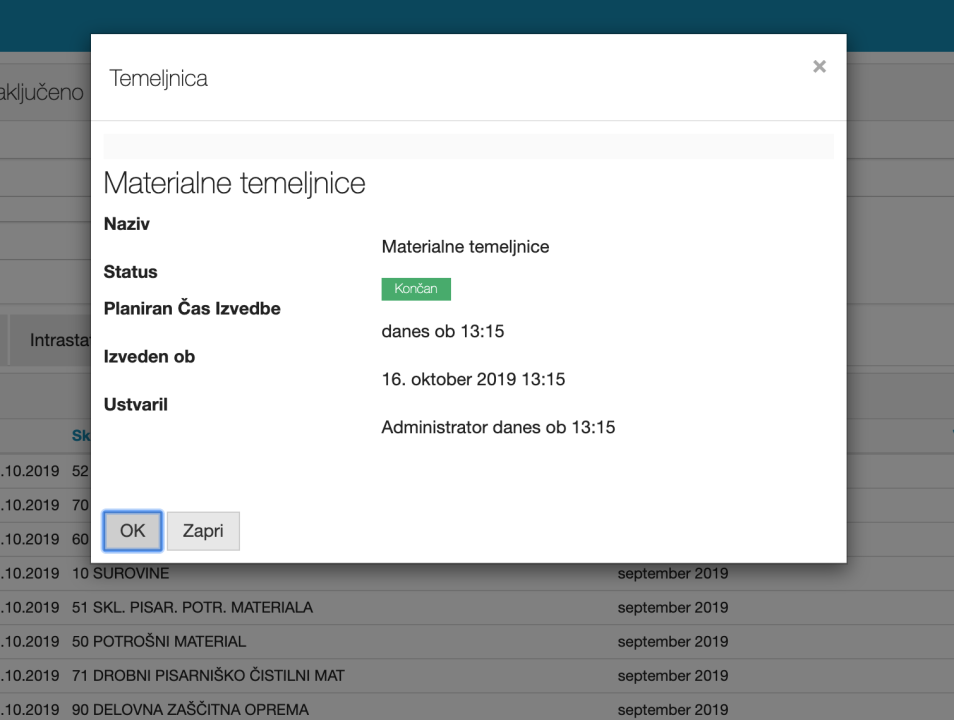Close the Temeljnica dialog with X

point(819,67)
